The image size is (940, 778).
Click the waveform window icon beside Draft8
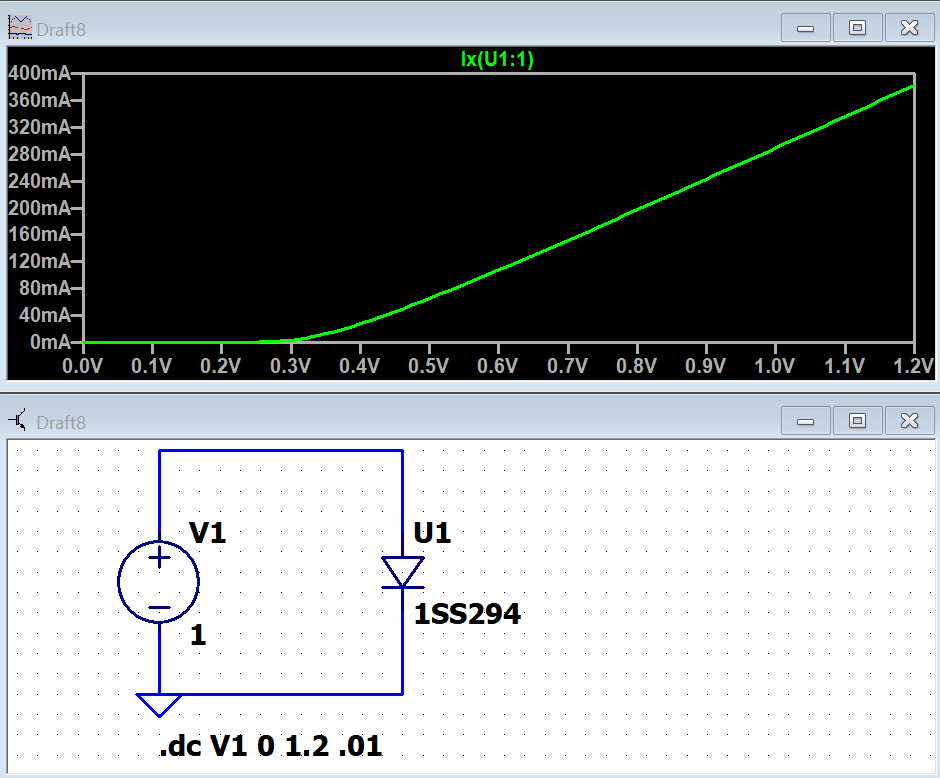pos(20,28)
